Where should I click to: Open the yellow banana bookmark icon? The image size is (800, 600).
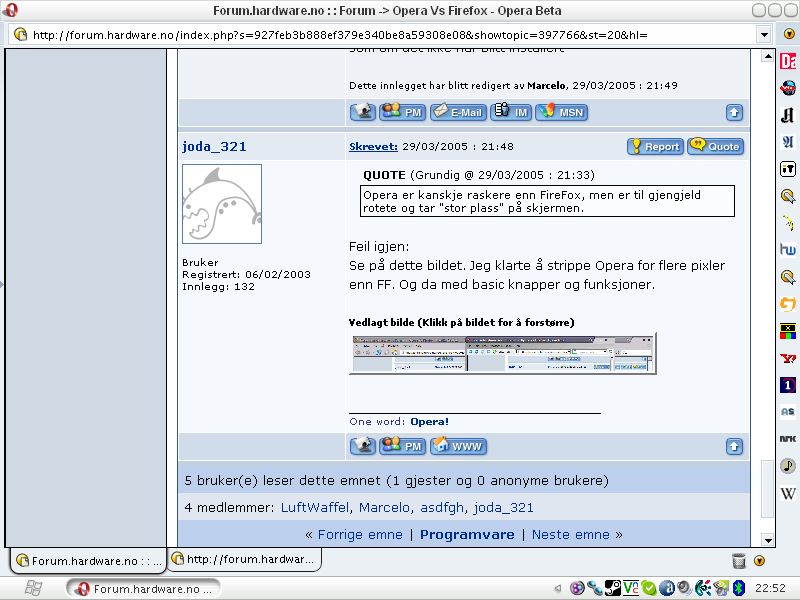[x=788, y=222]
